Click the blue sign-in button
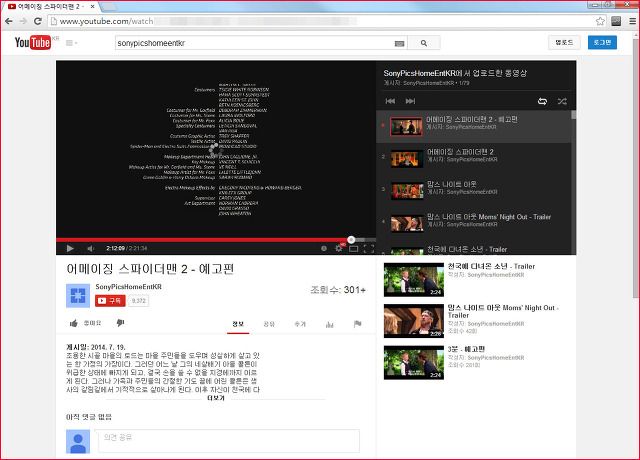Viewport: 640px width, 460px height. tap(602, 42)
